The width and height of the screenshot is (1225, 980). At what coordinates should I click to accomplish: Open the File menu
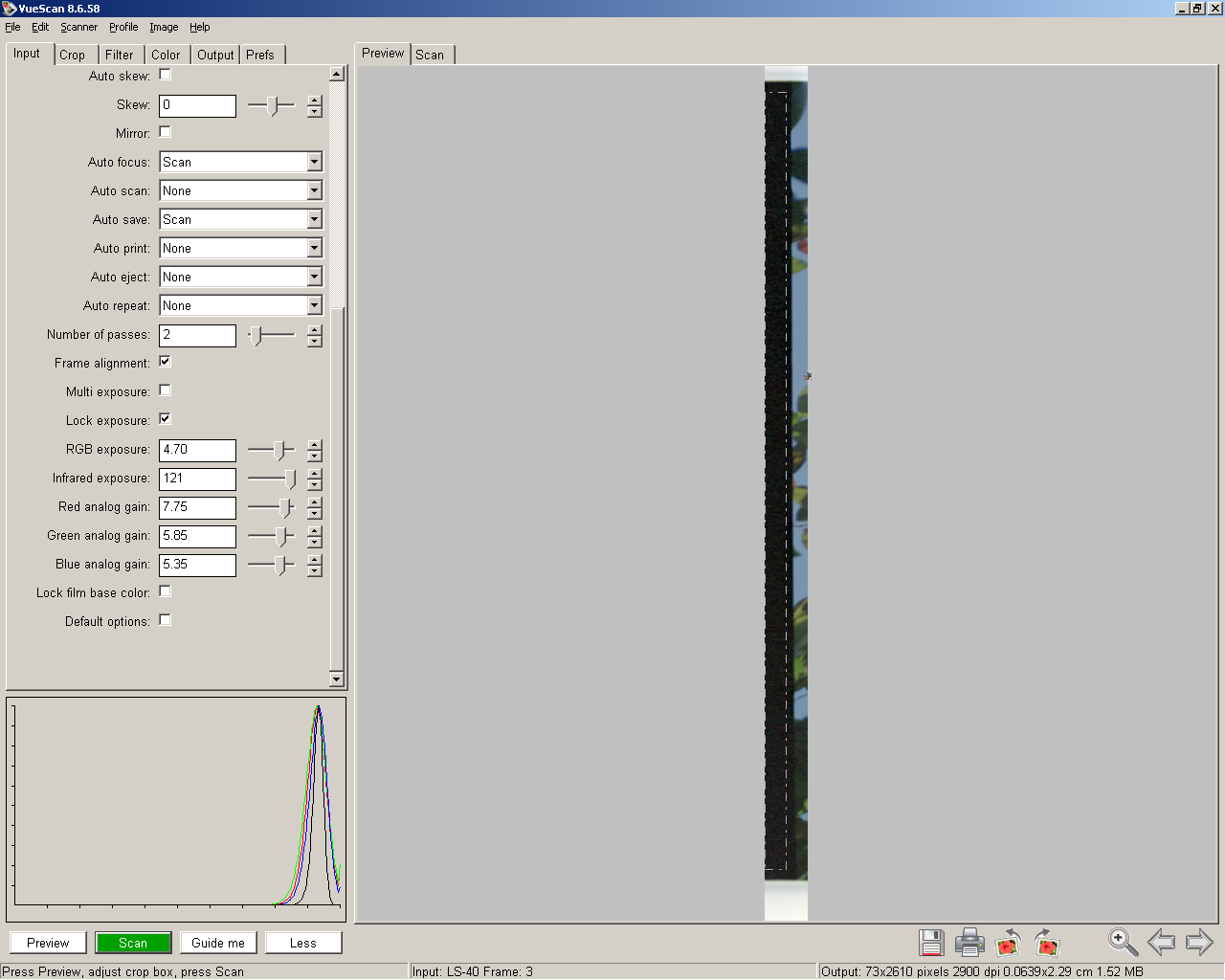click(x=12, y=27)
